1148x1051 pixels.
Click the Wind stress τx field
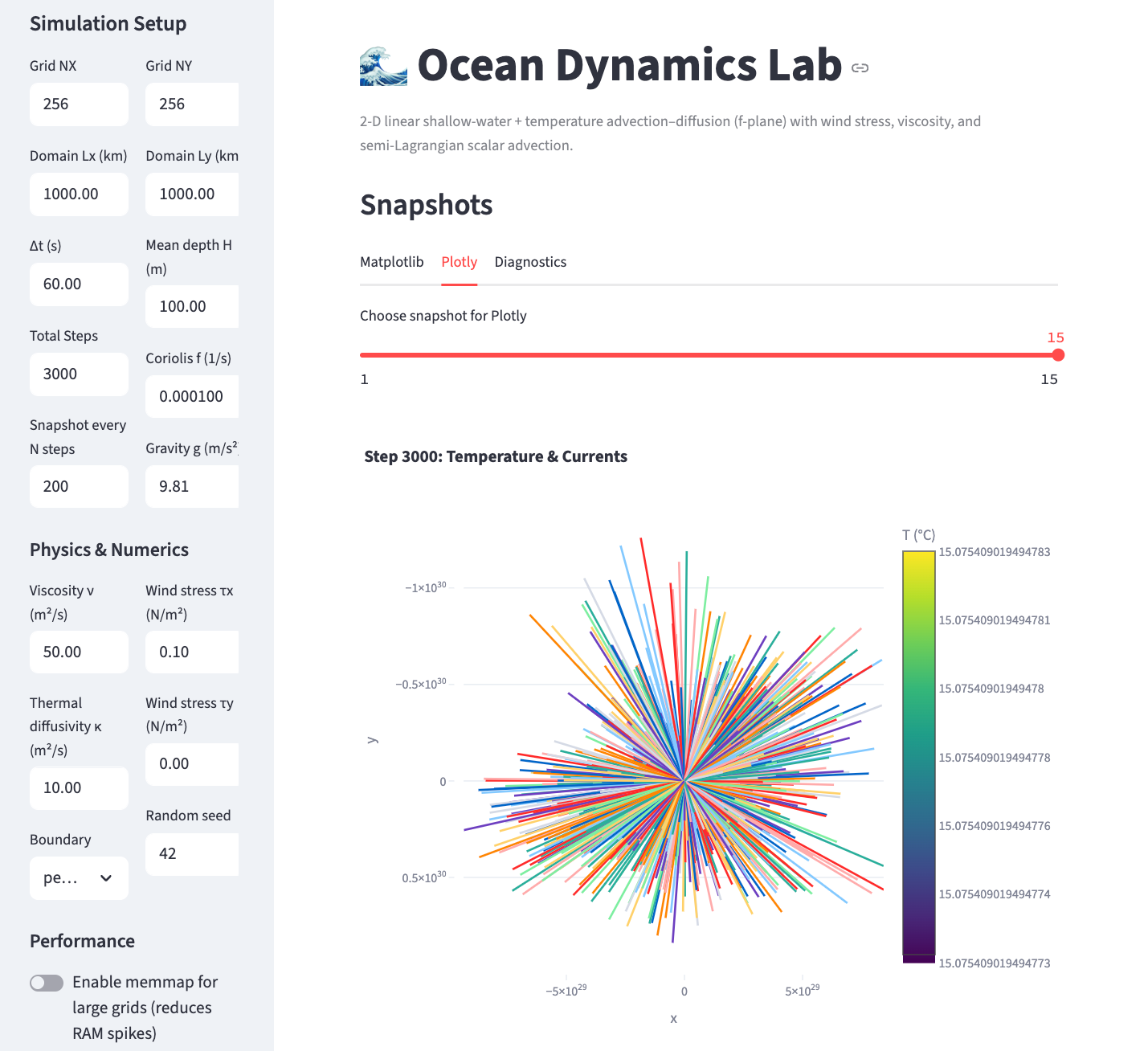(191, 652)
